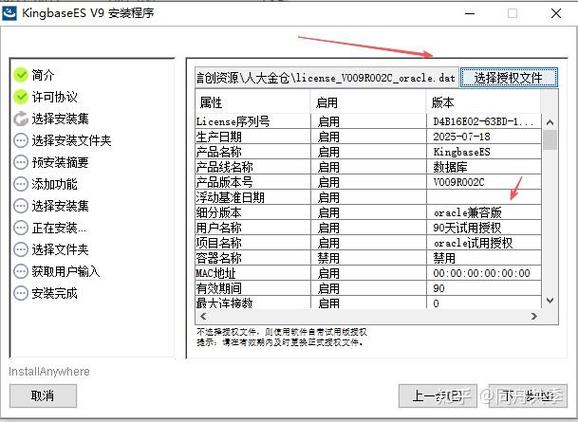Select the 细分版本 row label
The height and width of the screenshot is (422, 578).
pyautogui.click(x=219, y=212)
